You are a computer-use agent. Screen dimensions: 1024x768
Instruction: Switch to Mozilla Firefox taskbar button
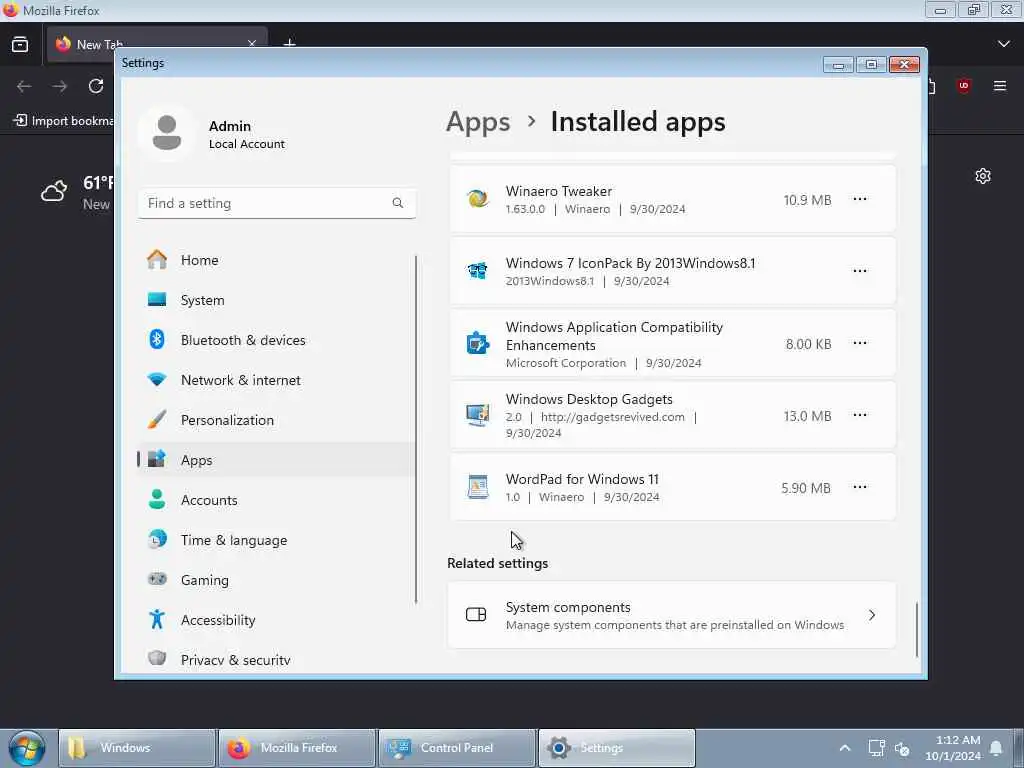pos(296,748)
